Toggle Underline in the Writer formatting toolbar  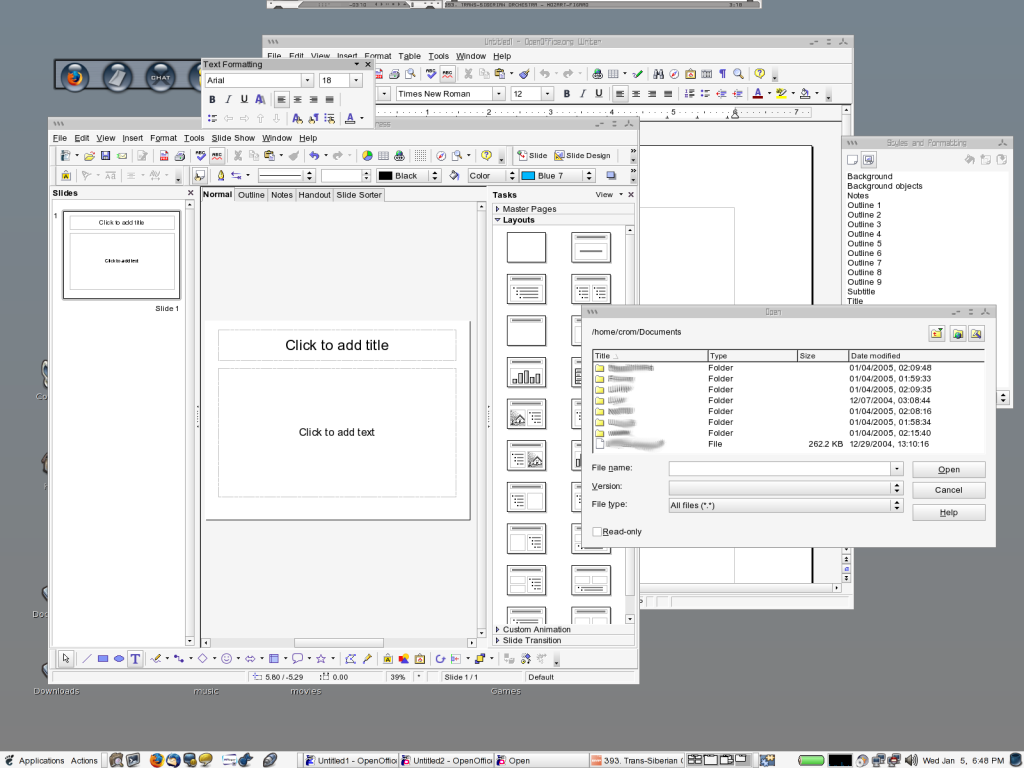tap(598, 93)
